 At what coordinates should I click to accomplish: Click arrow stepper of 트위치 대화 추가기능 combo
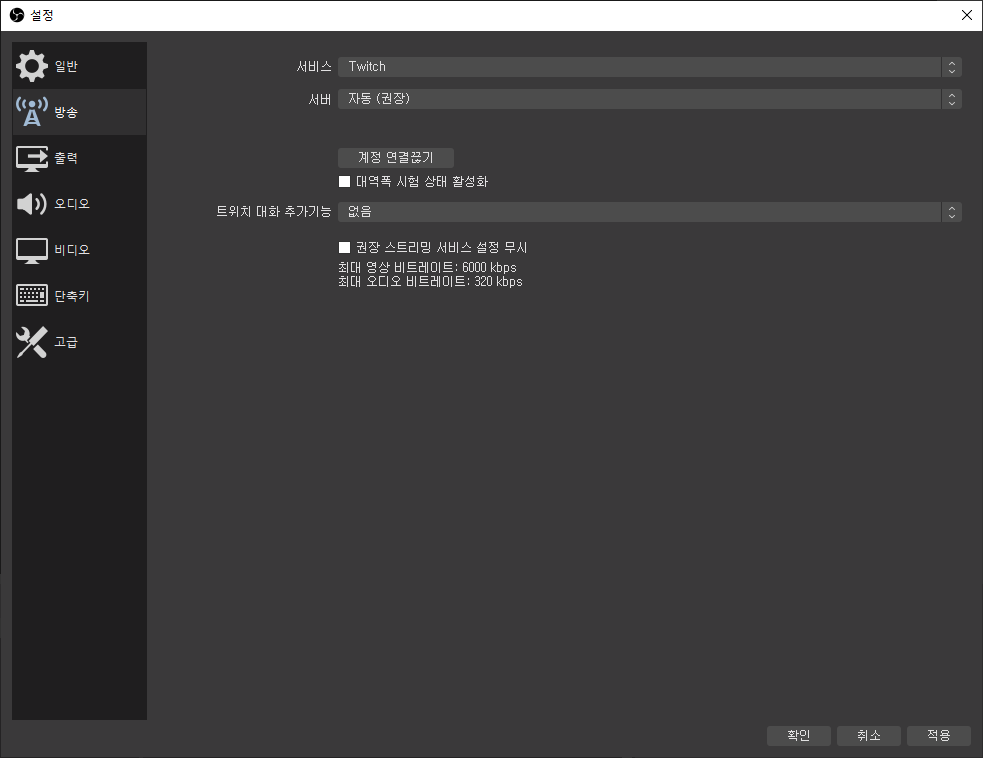[952, 212]
